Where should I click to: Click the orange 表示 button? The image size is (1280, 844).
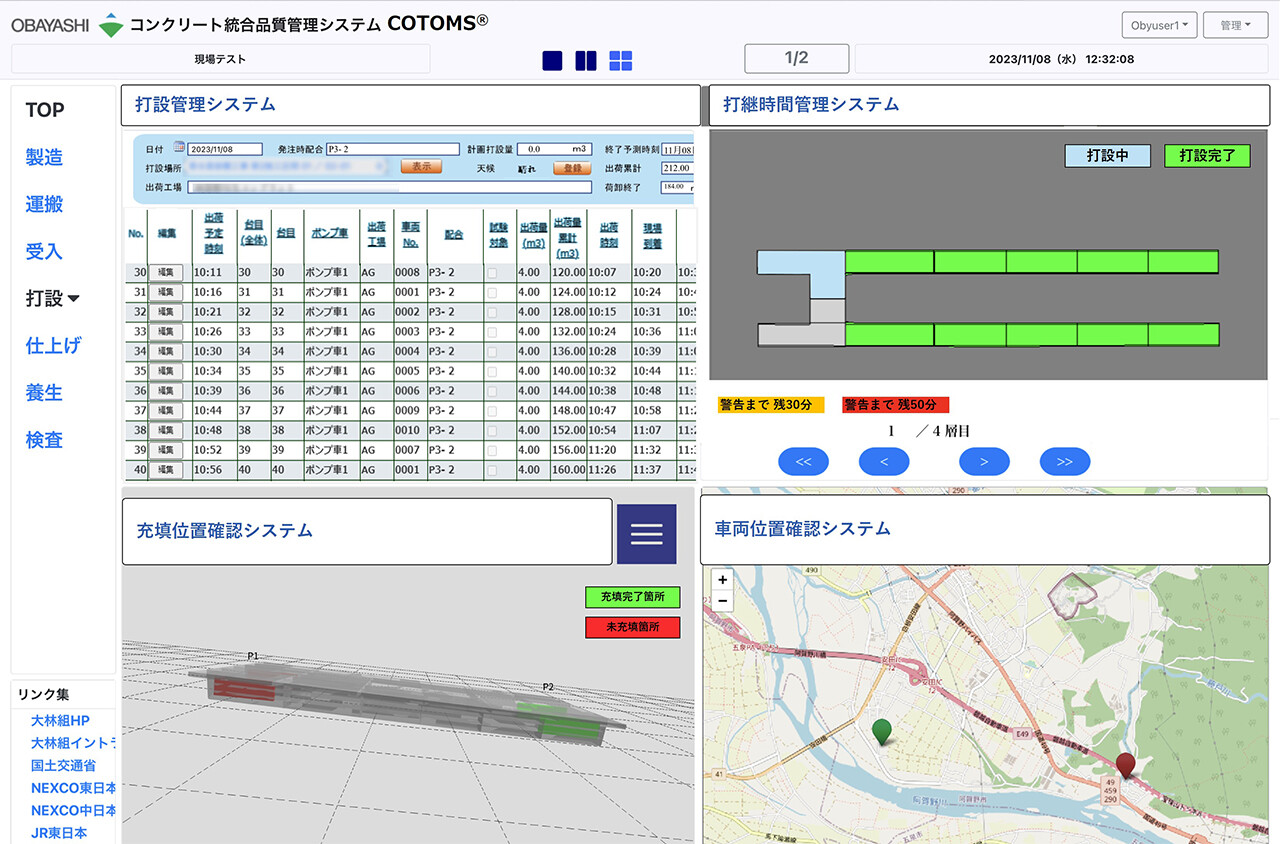click(x=421, y=167)
